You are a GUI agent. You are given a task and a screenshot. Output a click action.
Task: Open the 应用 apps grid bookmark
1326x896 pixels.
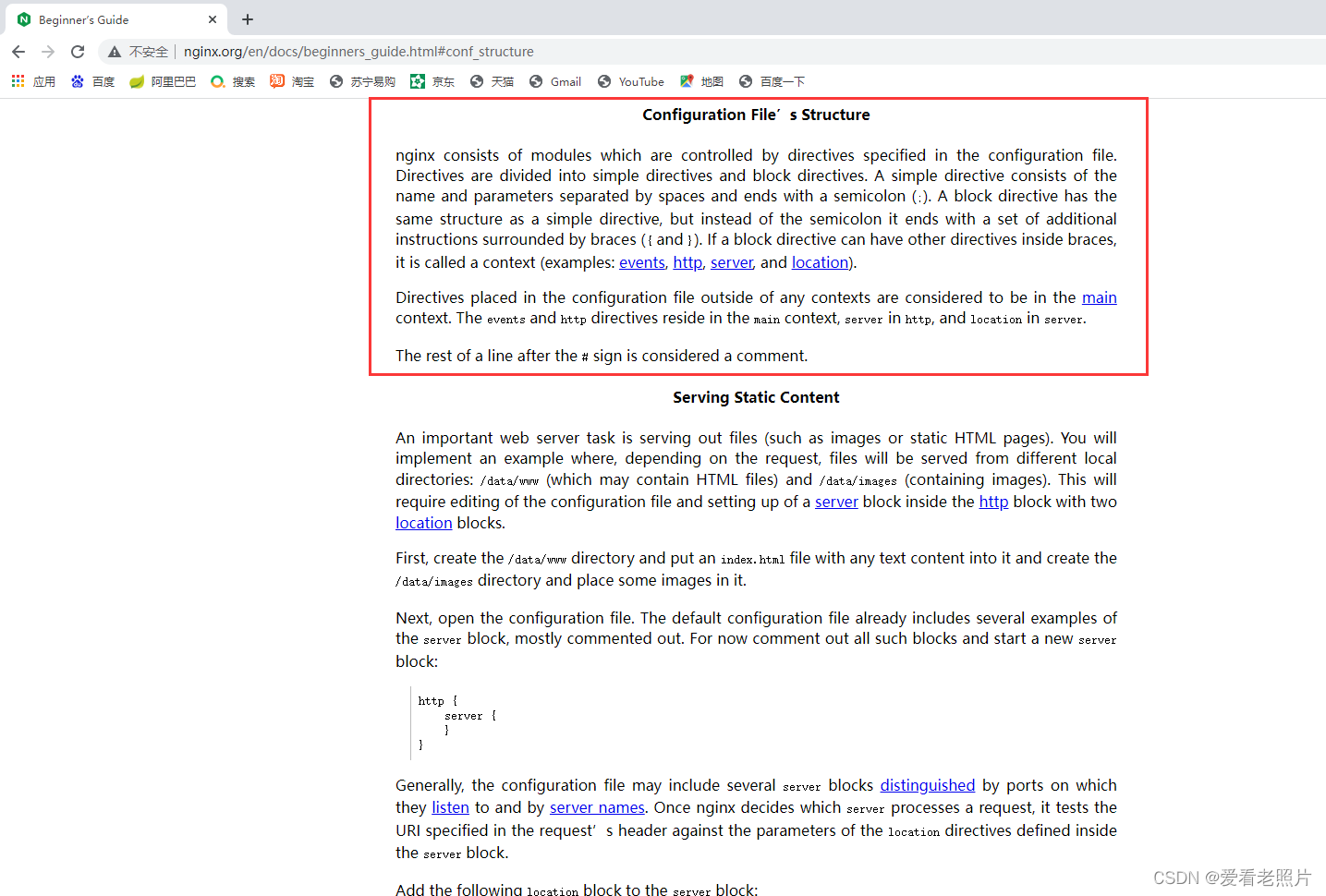click(x=33, y=81)
